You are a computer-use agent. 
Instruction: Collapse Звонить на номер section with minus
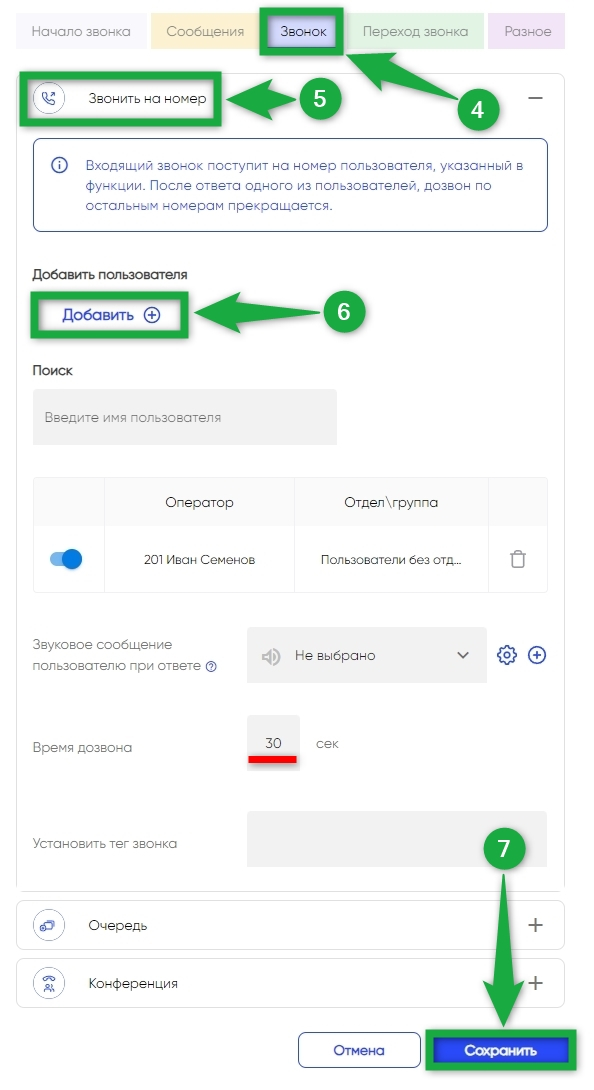535,98
